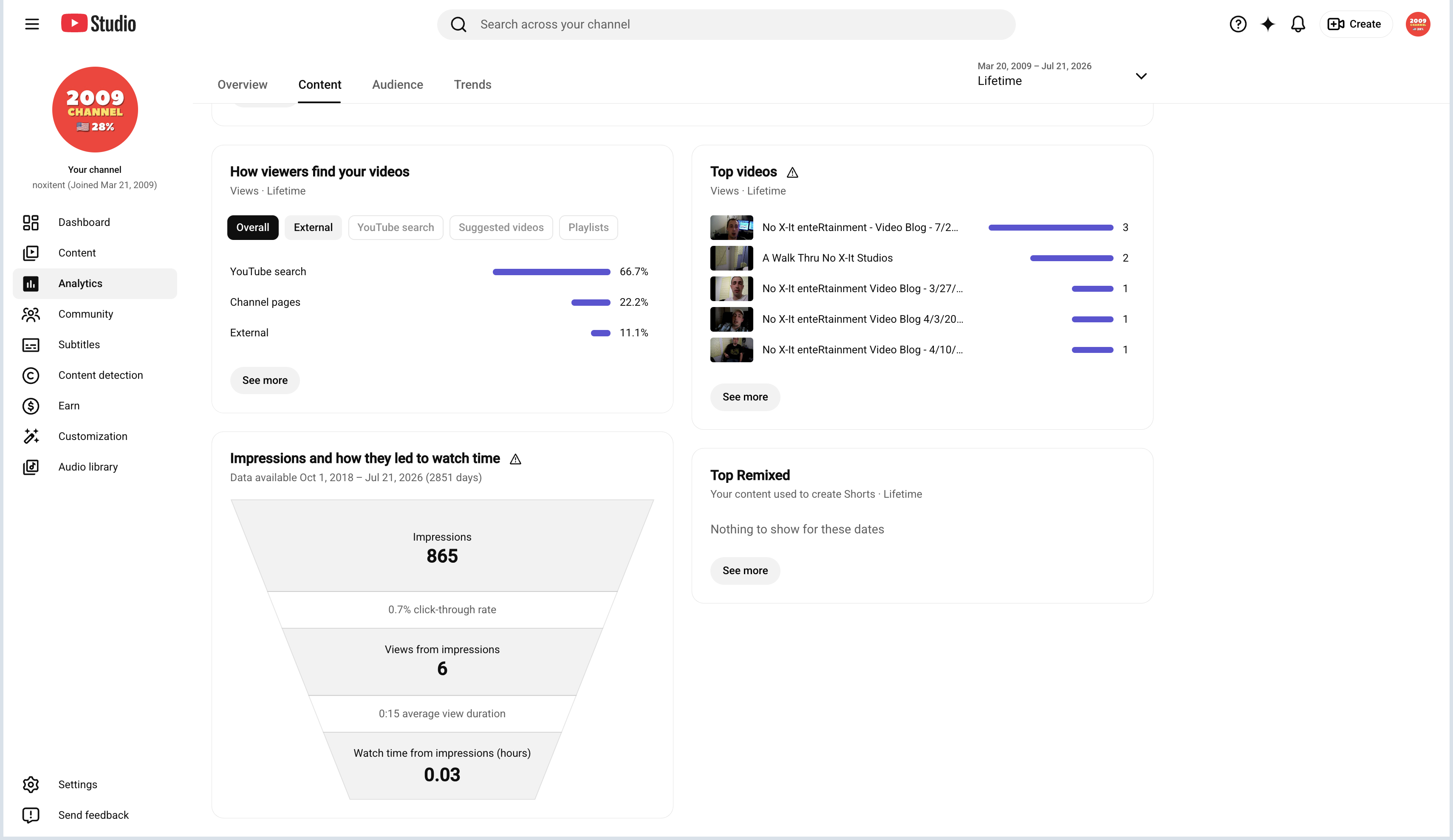Click the warning triangle beside Impressions heading
Viewport: 1453px width, 840px height.
515,459
